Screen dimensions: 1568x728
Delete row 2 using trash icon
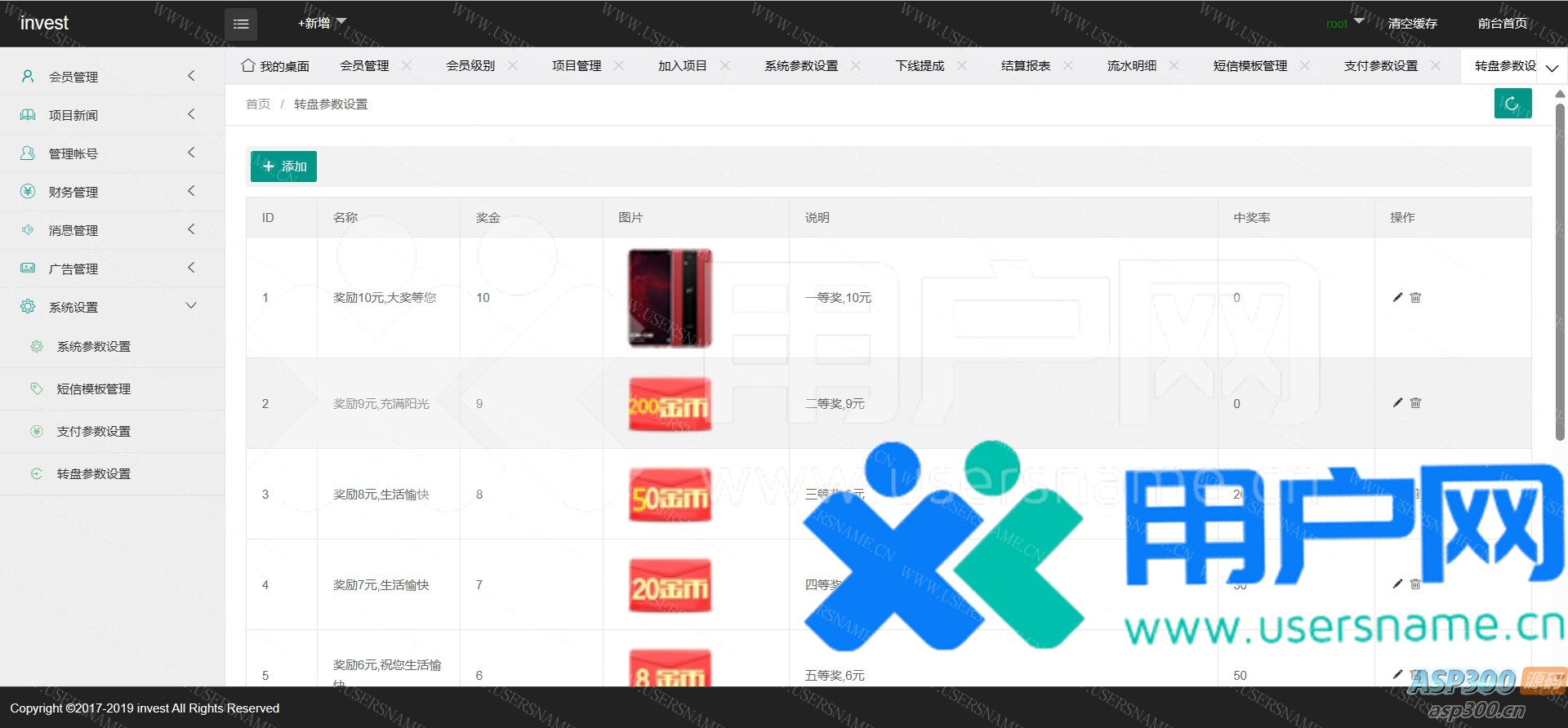click(x=1415, y=403)
